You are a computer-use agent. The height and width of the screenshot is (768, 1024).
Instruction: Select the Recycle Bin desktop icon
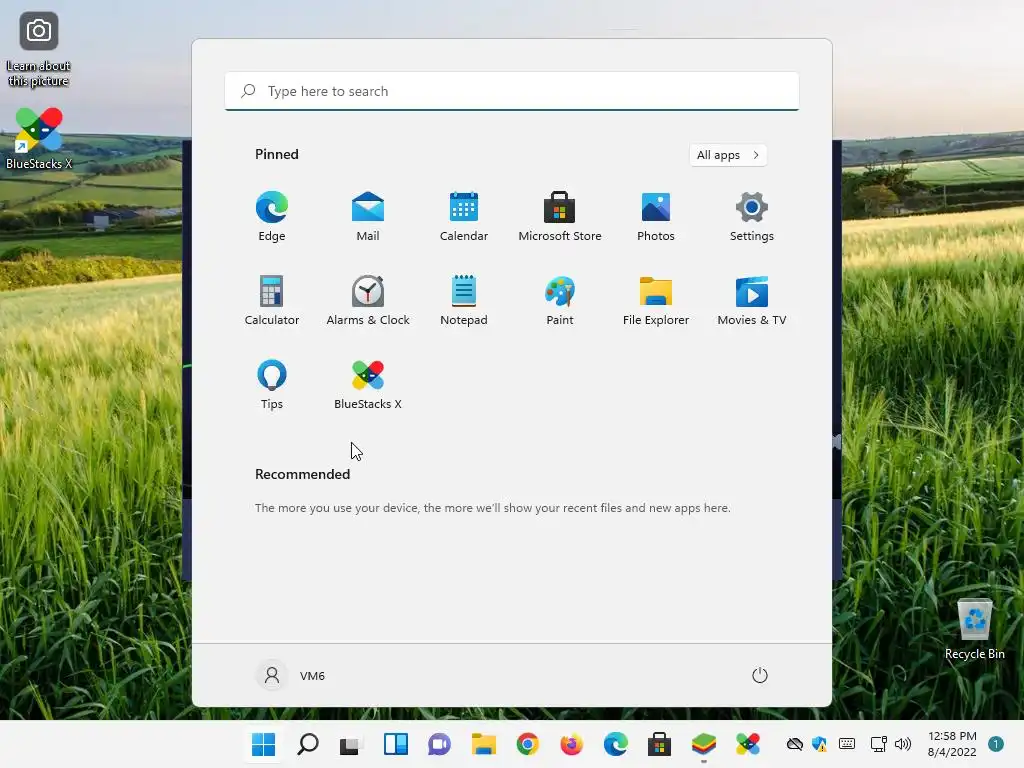[x=974, y=630]
